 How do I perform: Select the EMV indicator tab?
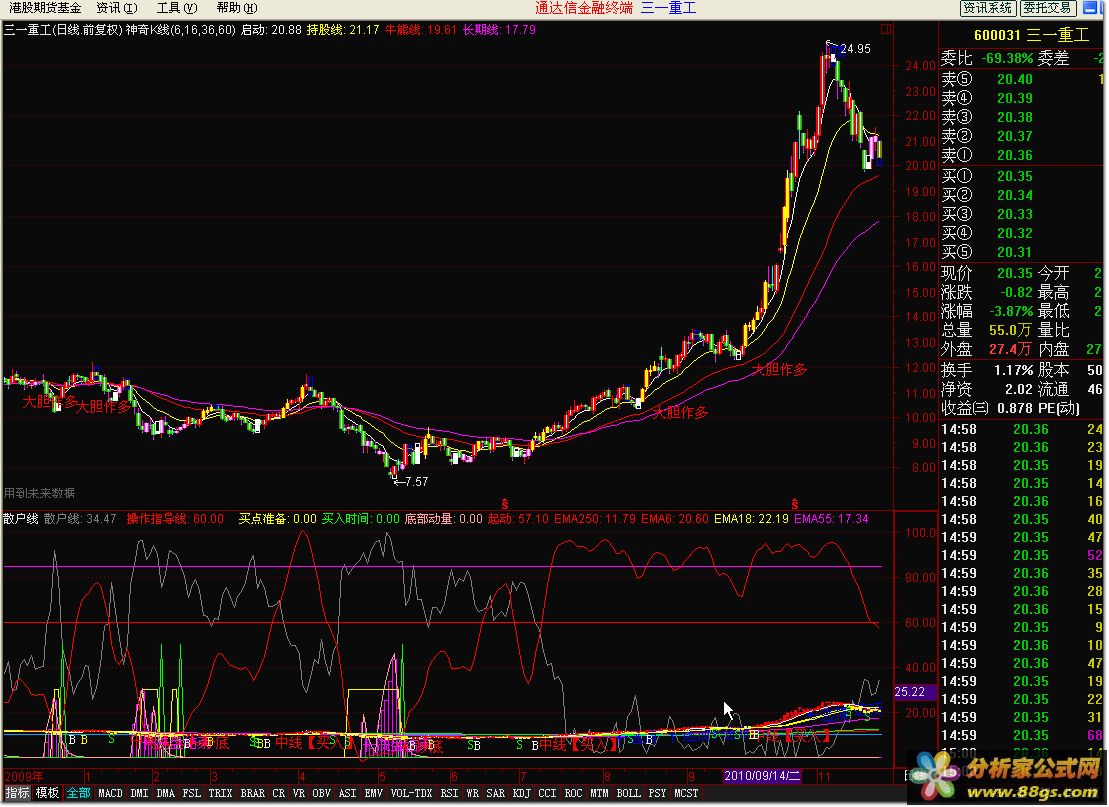click(x=373, y=794)
